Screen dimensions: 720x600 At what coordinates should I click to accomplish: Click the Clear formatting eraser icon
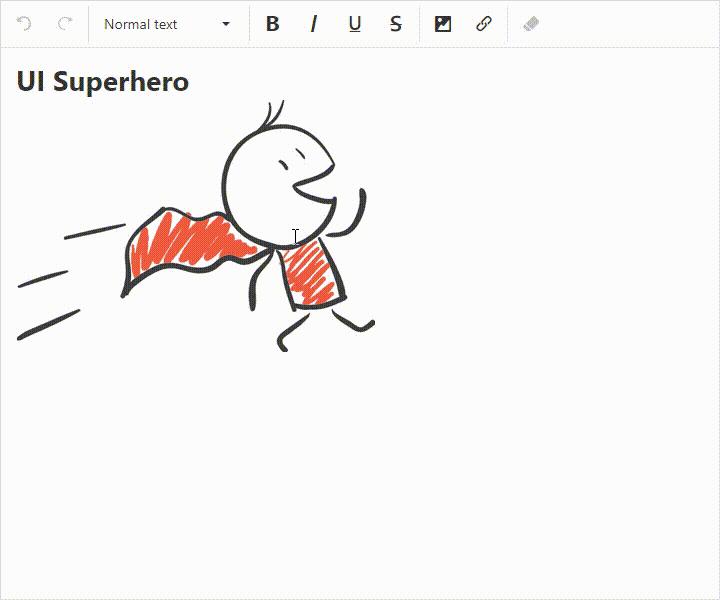(x=531, y=23)
